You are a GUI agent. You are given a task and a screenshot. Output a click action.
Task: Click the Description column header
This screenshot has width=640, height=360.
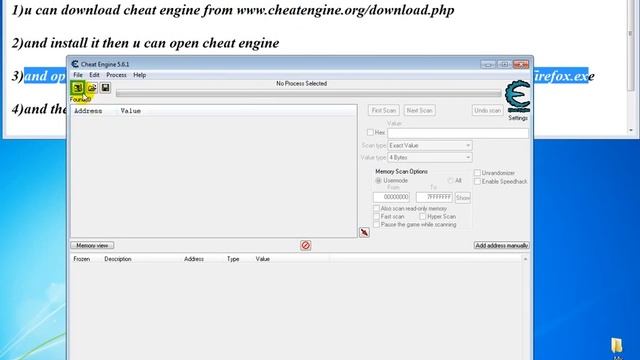pos(118,259)
